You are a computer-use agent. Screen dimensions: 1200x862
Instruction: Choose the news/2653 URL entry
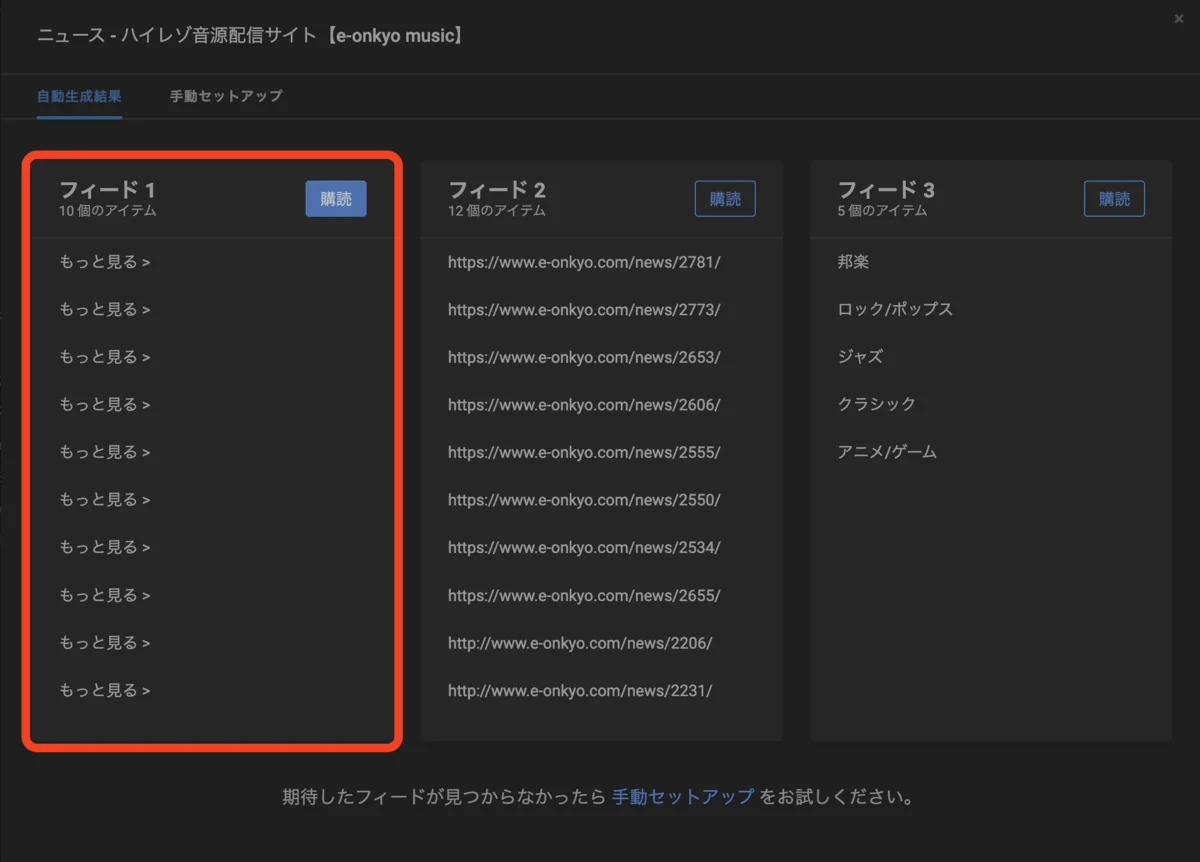(584, 357)
